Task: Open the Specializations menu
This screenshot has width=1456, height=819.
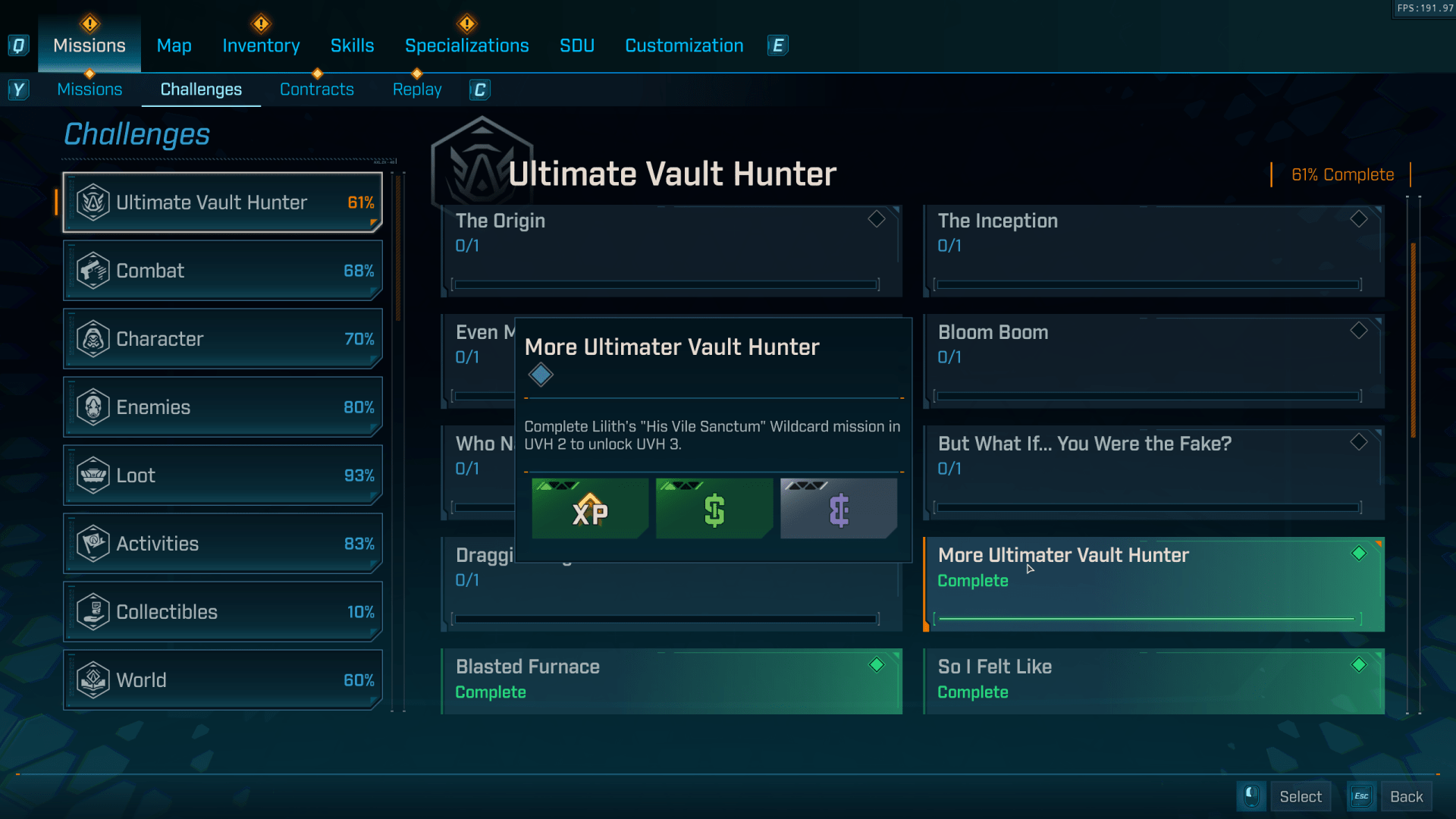Action: [x=467, y=45]
